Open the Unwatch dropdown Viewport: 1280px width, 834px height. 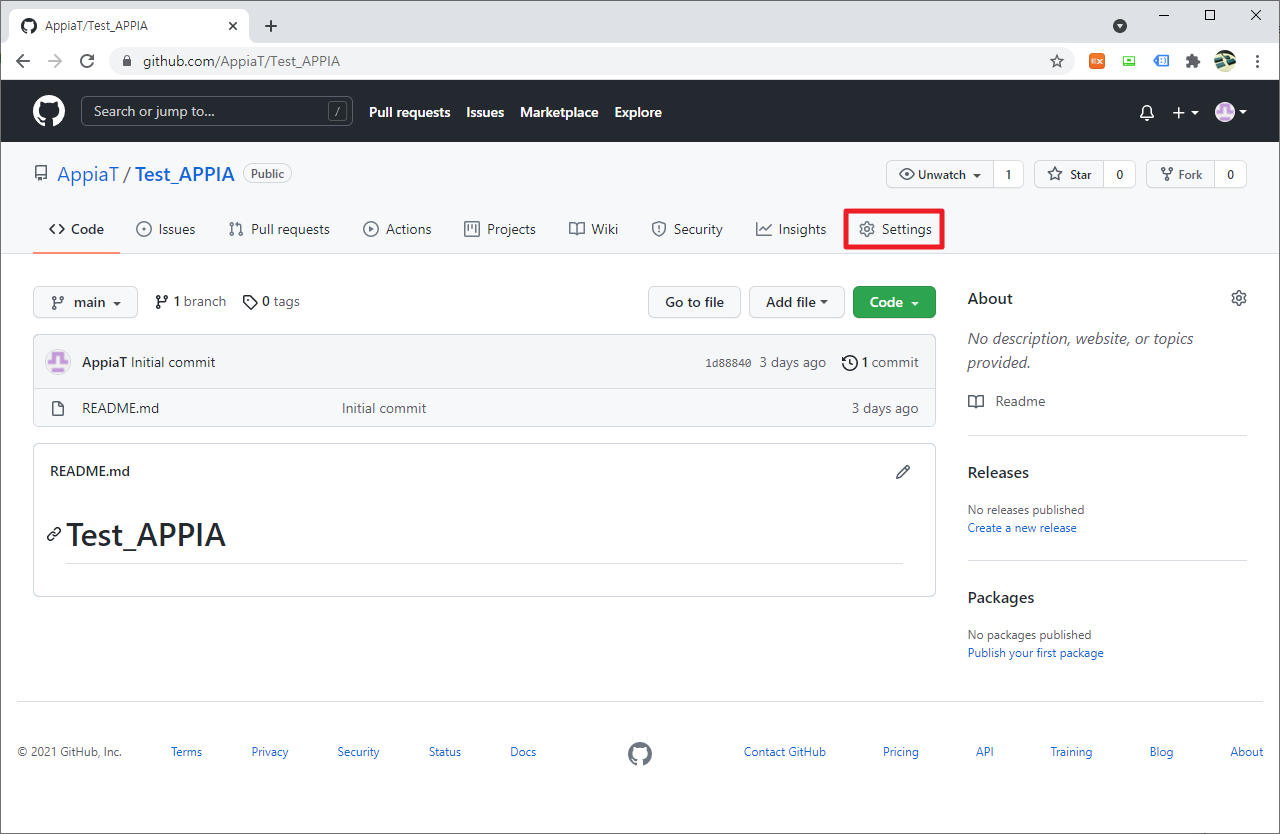pos(940,174)
